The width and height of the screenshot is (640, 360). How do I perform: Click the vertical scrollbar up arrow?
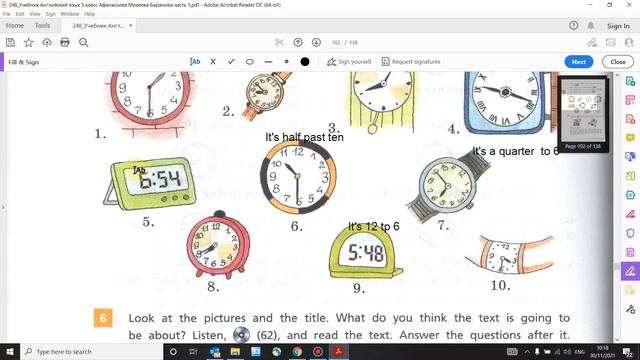click(617, 75)
